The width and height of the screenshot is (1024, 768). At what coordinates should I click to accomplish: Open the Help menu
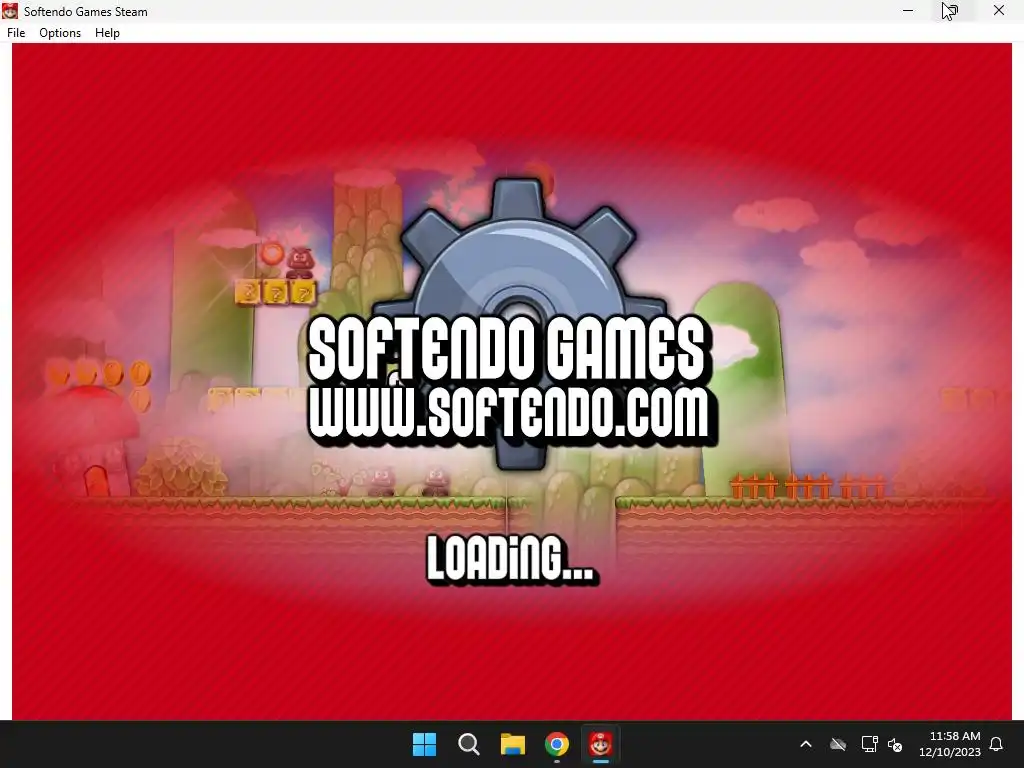[107, 33]
